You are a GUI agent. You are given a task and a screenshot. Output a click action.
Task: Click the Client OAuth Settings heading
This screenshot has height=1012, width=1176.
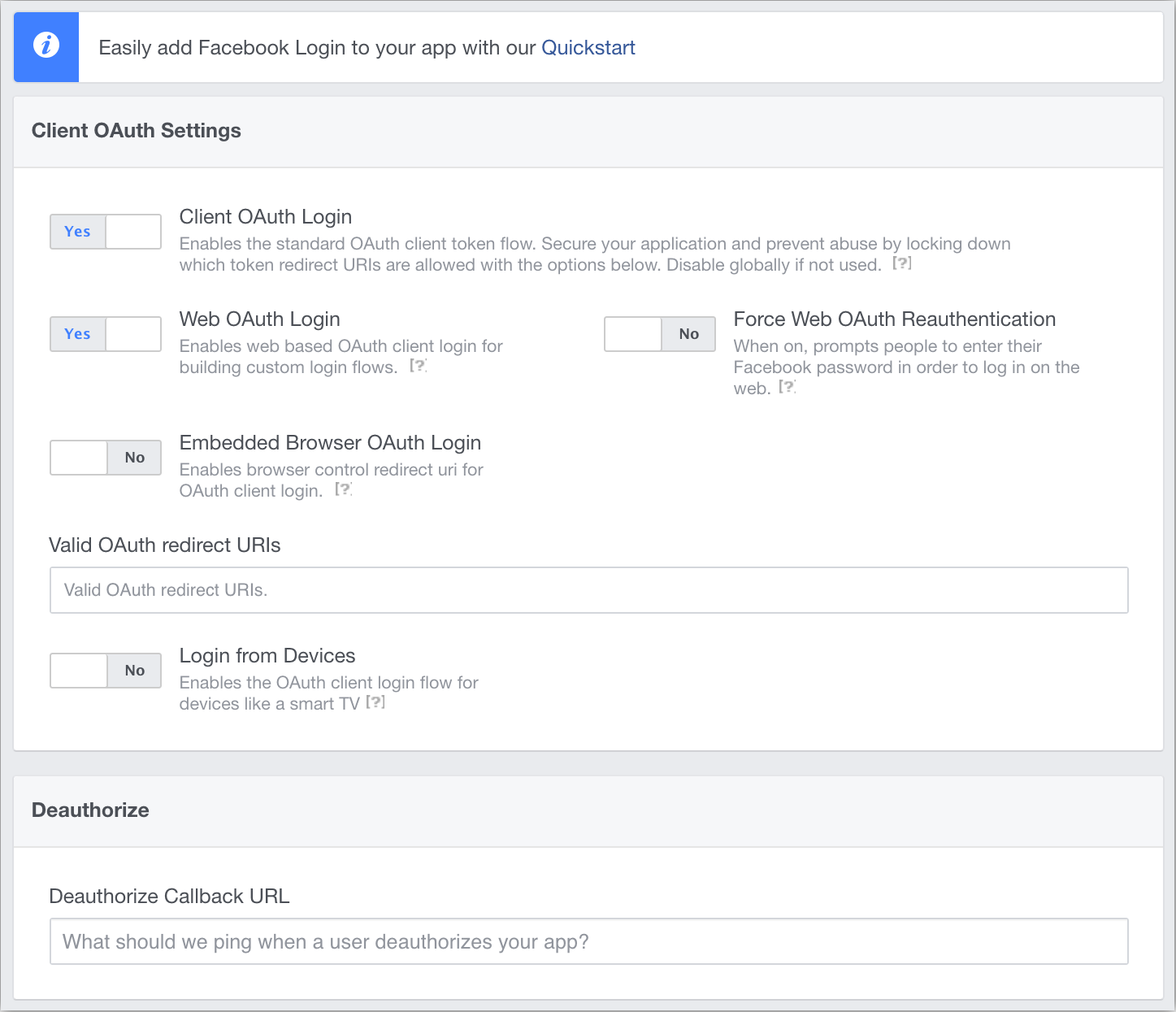[137, 131]
